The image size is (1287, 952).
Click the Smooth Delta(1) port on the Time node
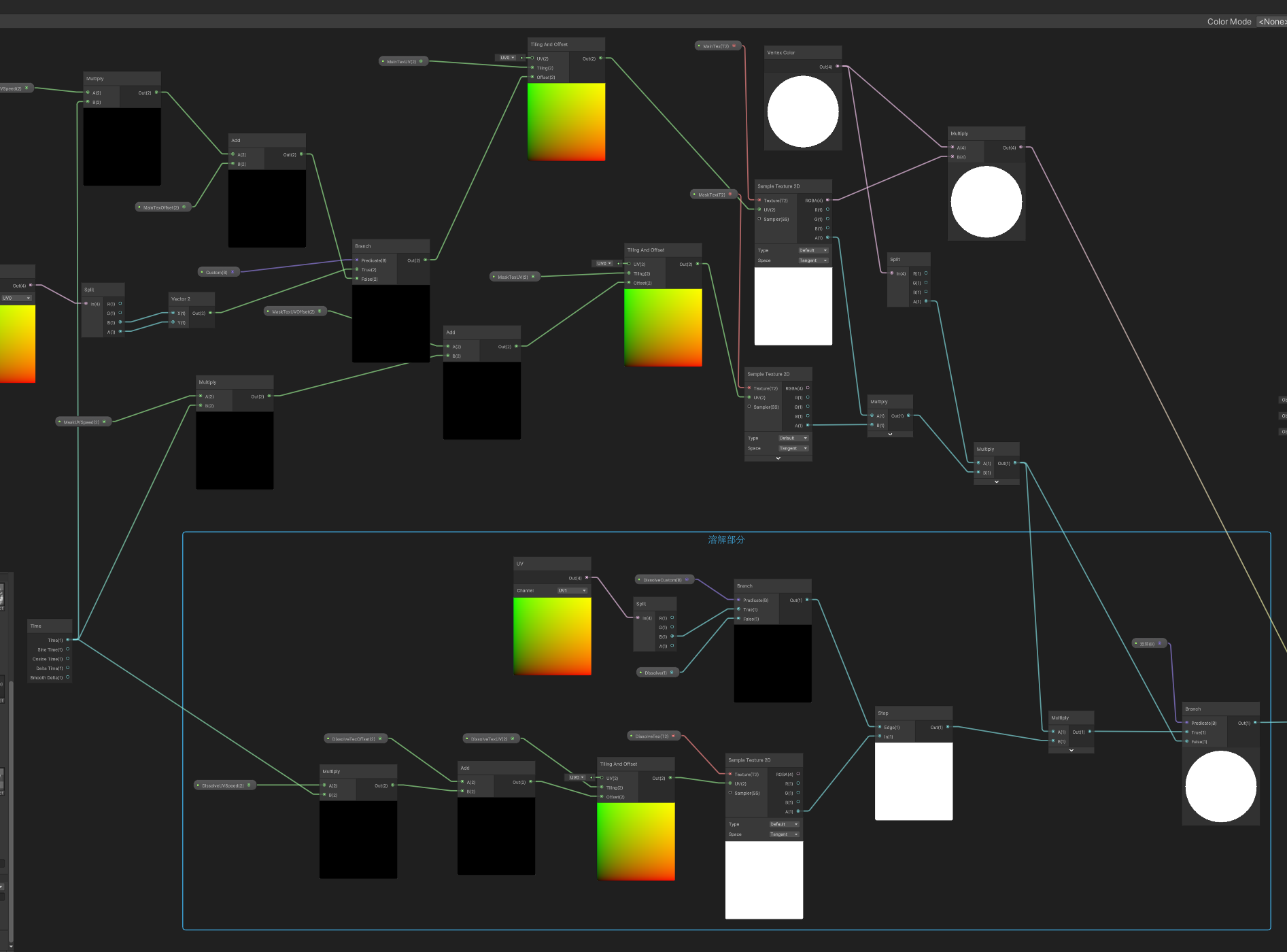pyautogui.click(x=67, y=677)
